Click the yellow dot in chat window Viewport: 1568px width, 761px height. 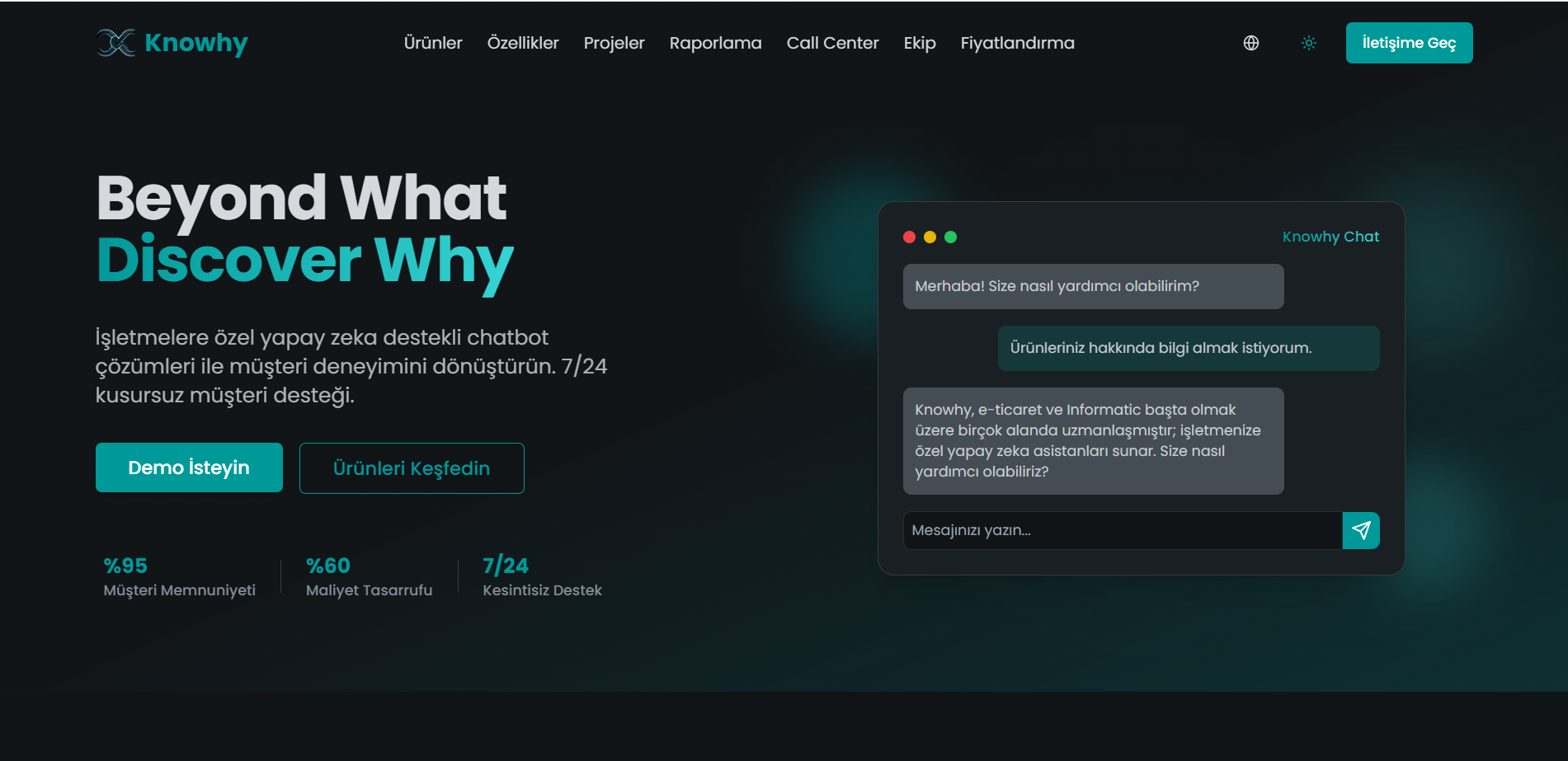click(x=930, y=237)
